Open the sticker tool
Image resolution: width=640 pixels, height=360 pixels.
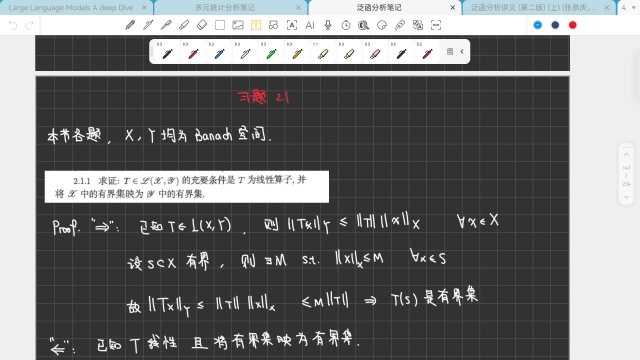(x=382, y=25)
